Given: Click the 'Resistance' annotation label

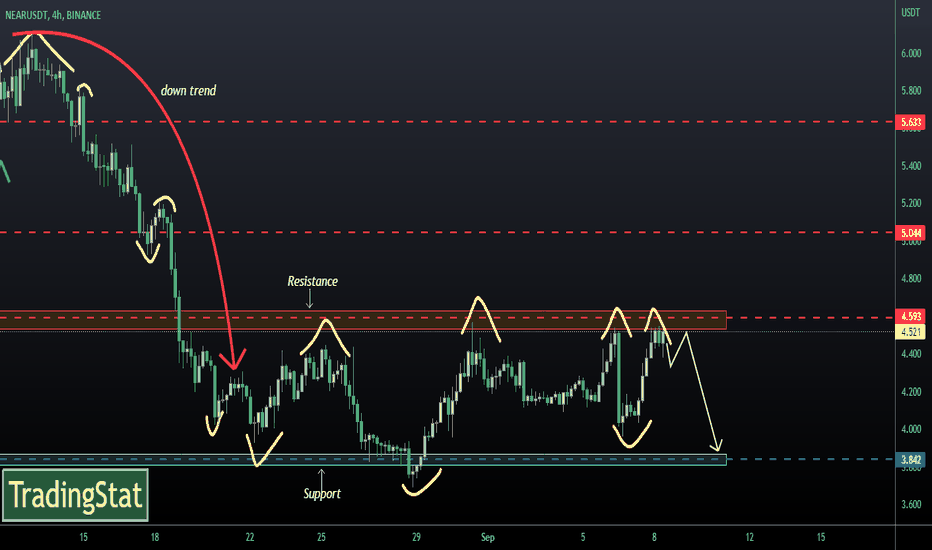Looking at the screenshot, I should pyautogui.click(x=313, y=281).
